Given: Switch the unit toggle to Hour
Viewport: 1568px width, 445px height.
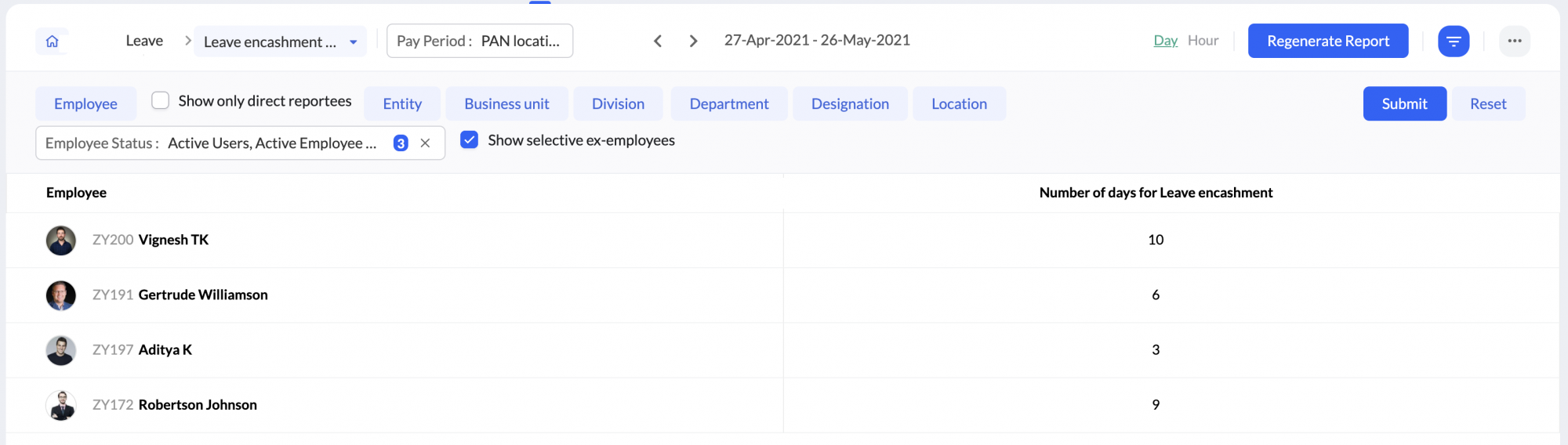Looking at the screenshot, I should click(x=1202, y=41).
